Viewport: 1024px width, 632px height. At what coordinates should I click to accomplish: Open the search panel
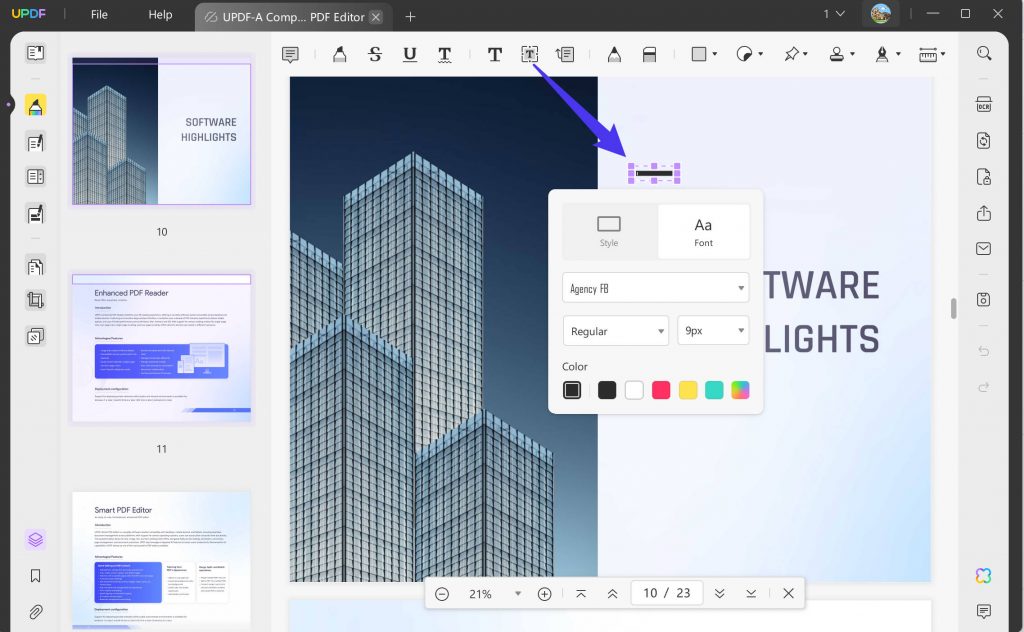pos(983,53)
